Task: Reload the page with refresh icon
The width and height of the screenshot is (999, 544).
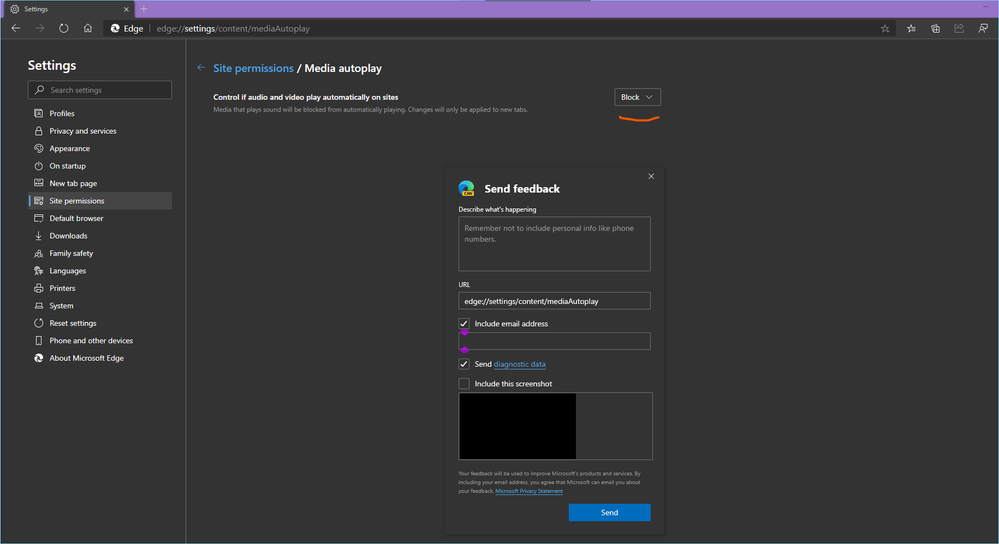Action: (64, 28)
